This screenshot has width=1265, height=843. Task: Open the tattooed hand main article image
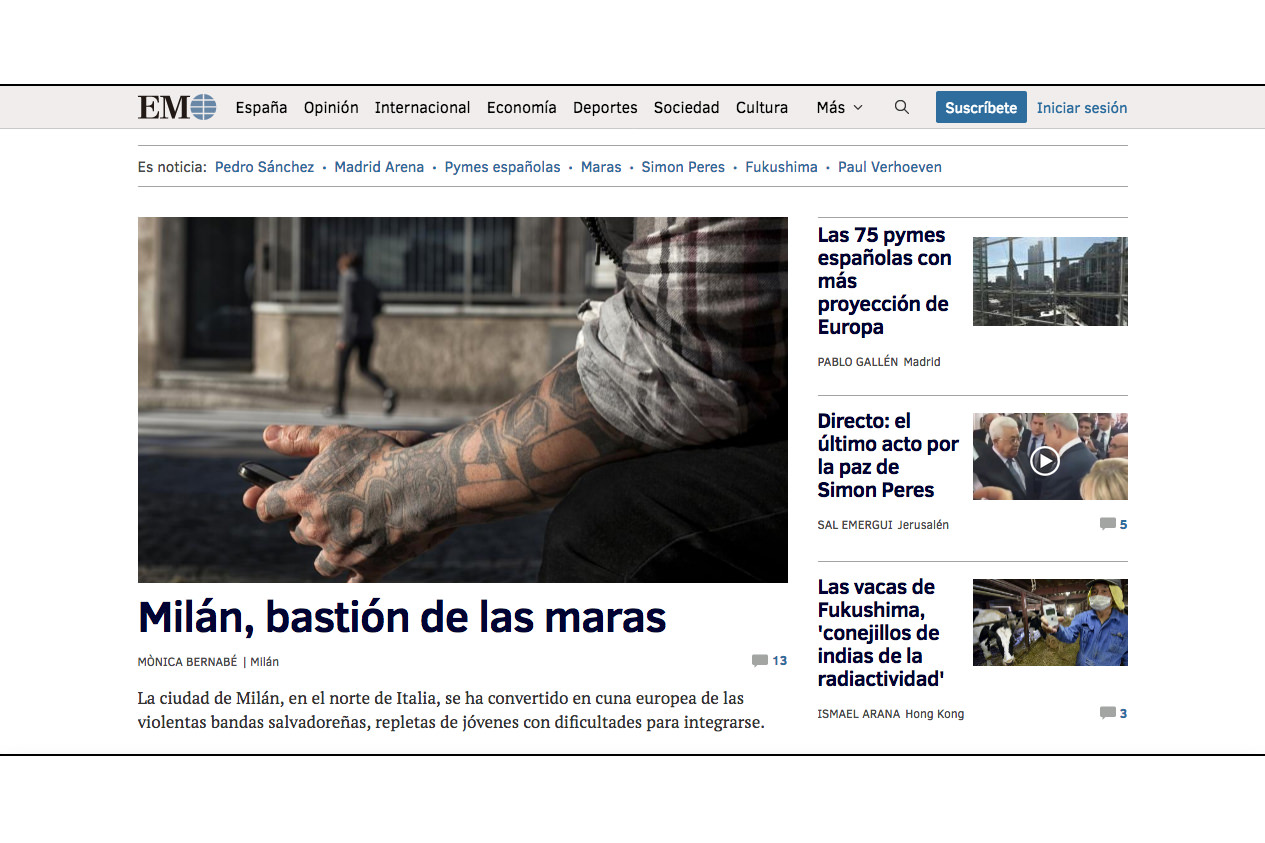click(x=462, y=399)
